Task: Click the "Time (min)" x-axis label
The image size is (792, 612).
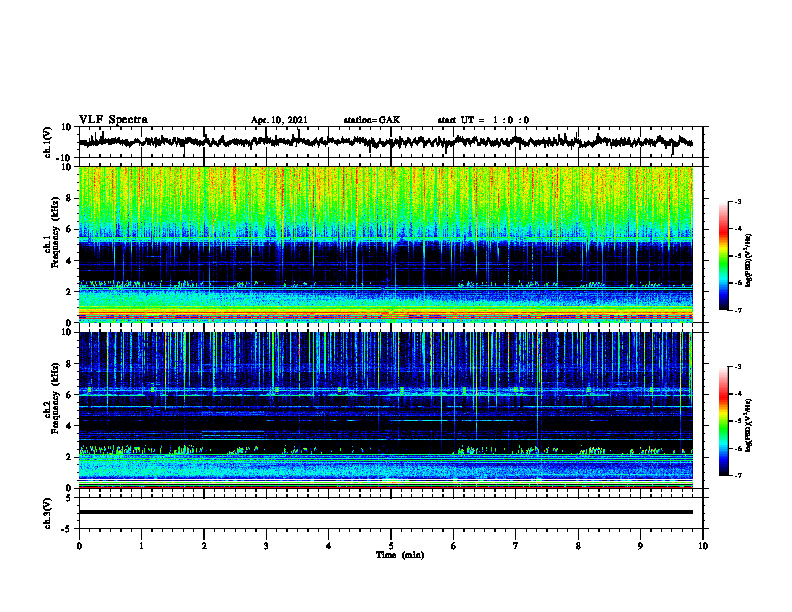Action: (x=400, y=555)
